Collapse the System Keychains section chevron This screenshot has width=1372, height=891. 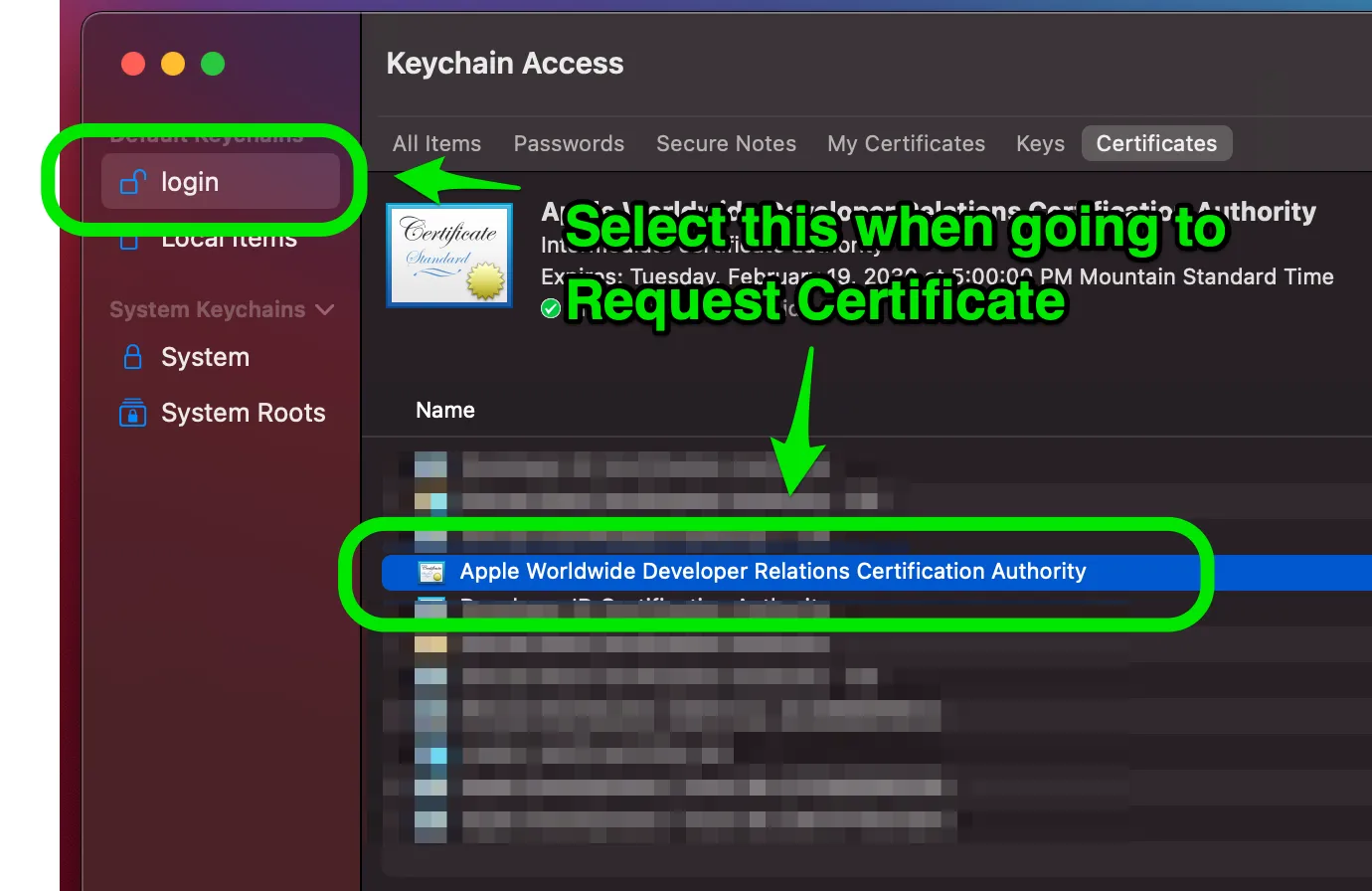(324, 309)
